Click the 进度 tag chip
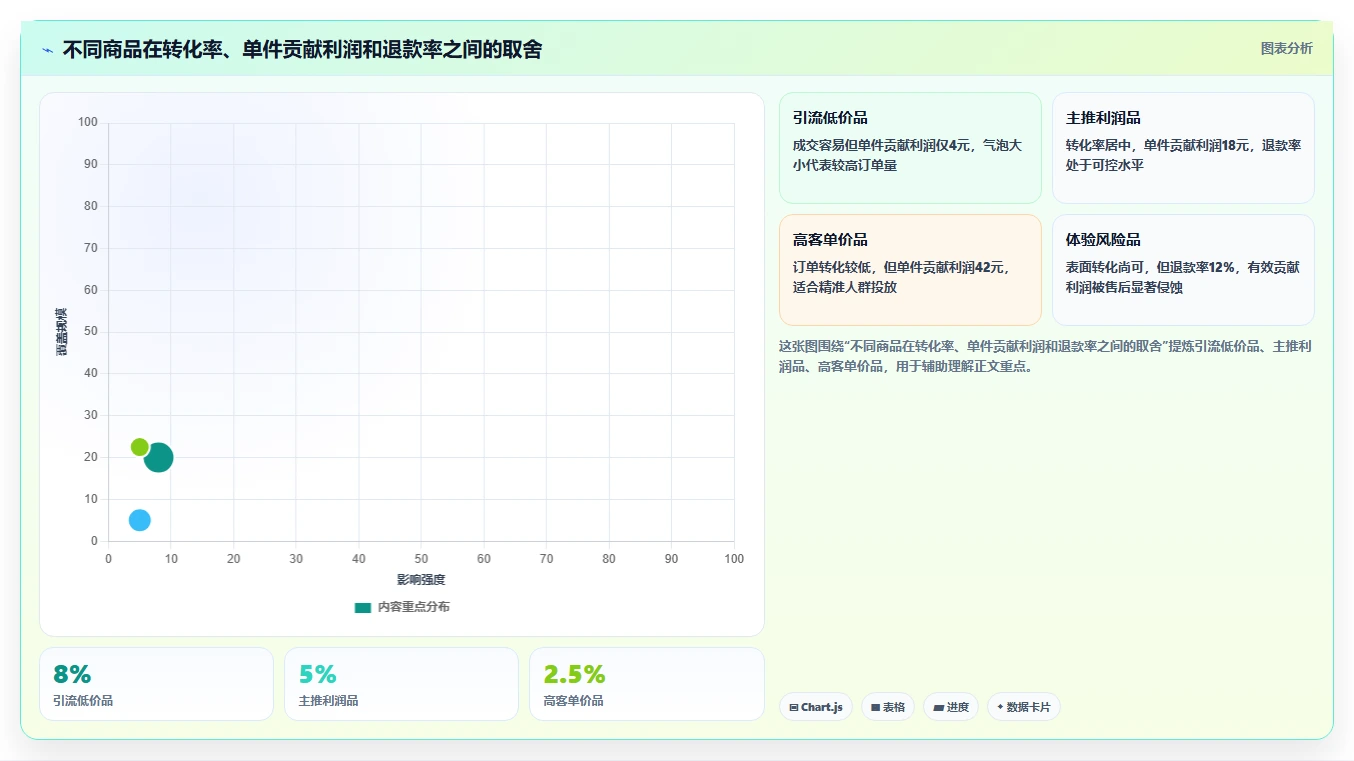Screen dimensions: 1354x761 pos(951,707)
